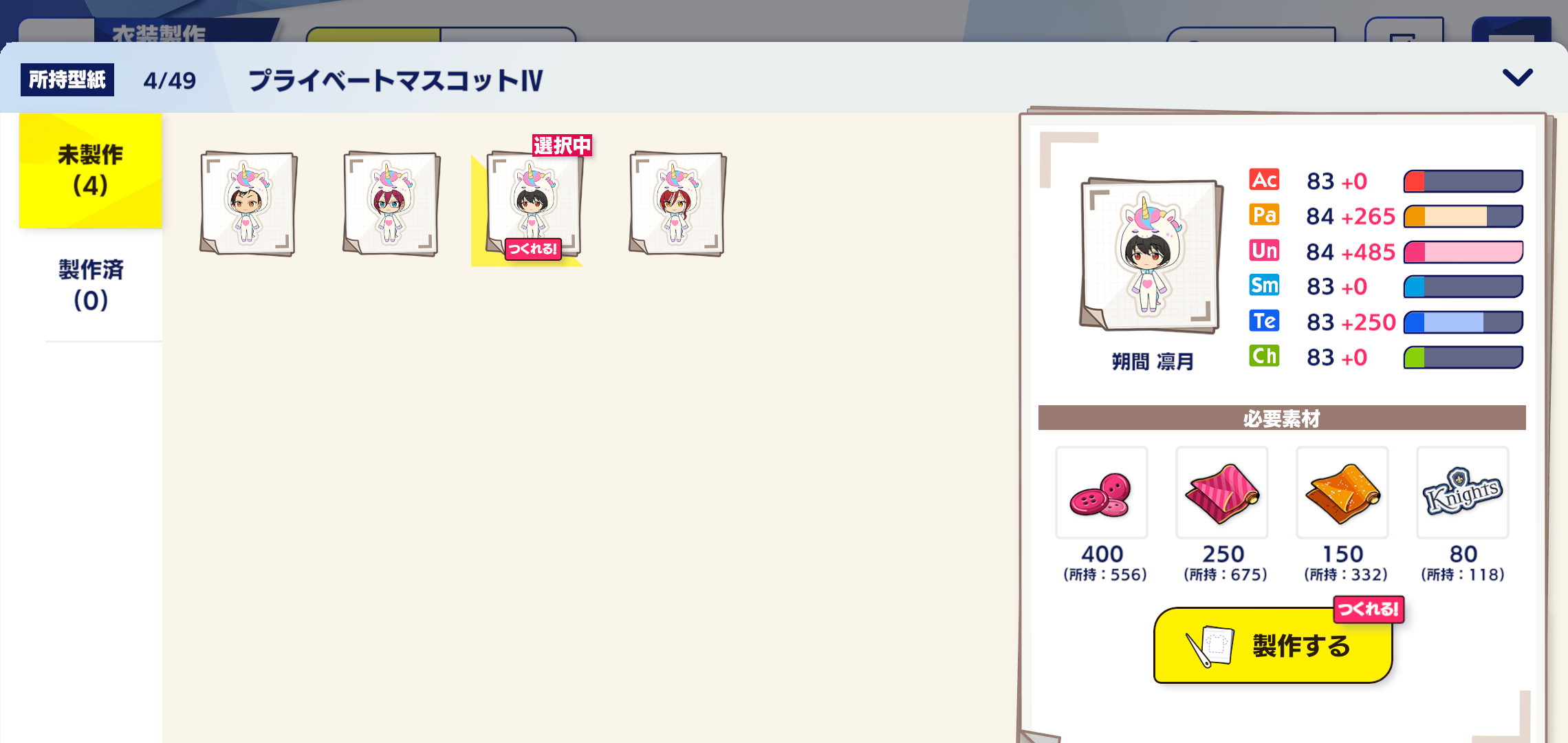
Task: Click the Te stat icon
Action: [1264, 321]
